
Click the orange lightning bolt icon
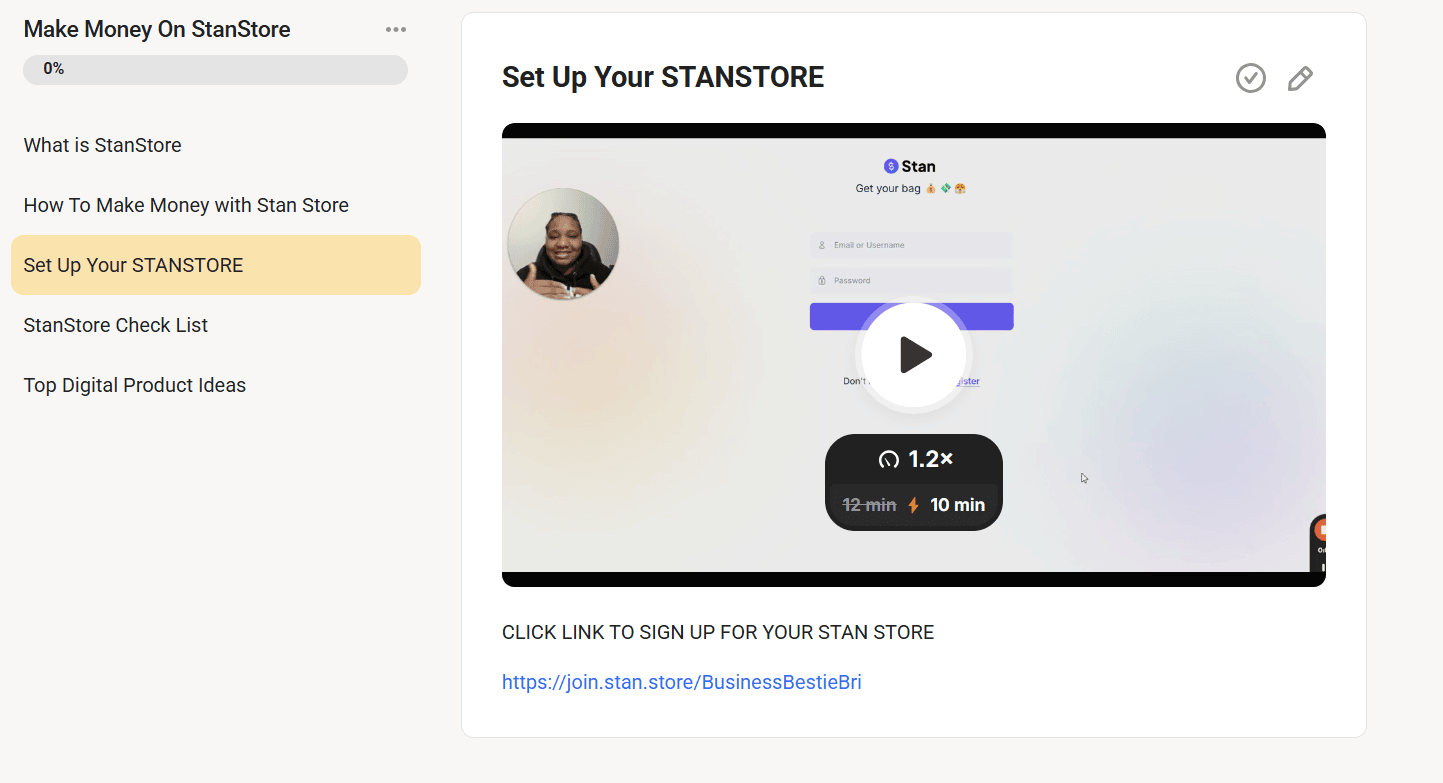tap(913, 505)
